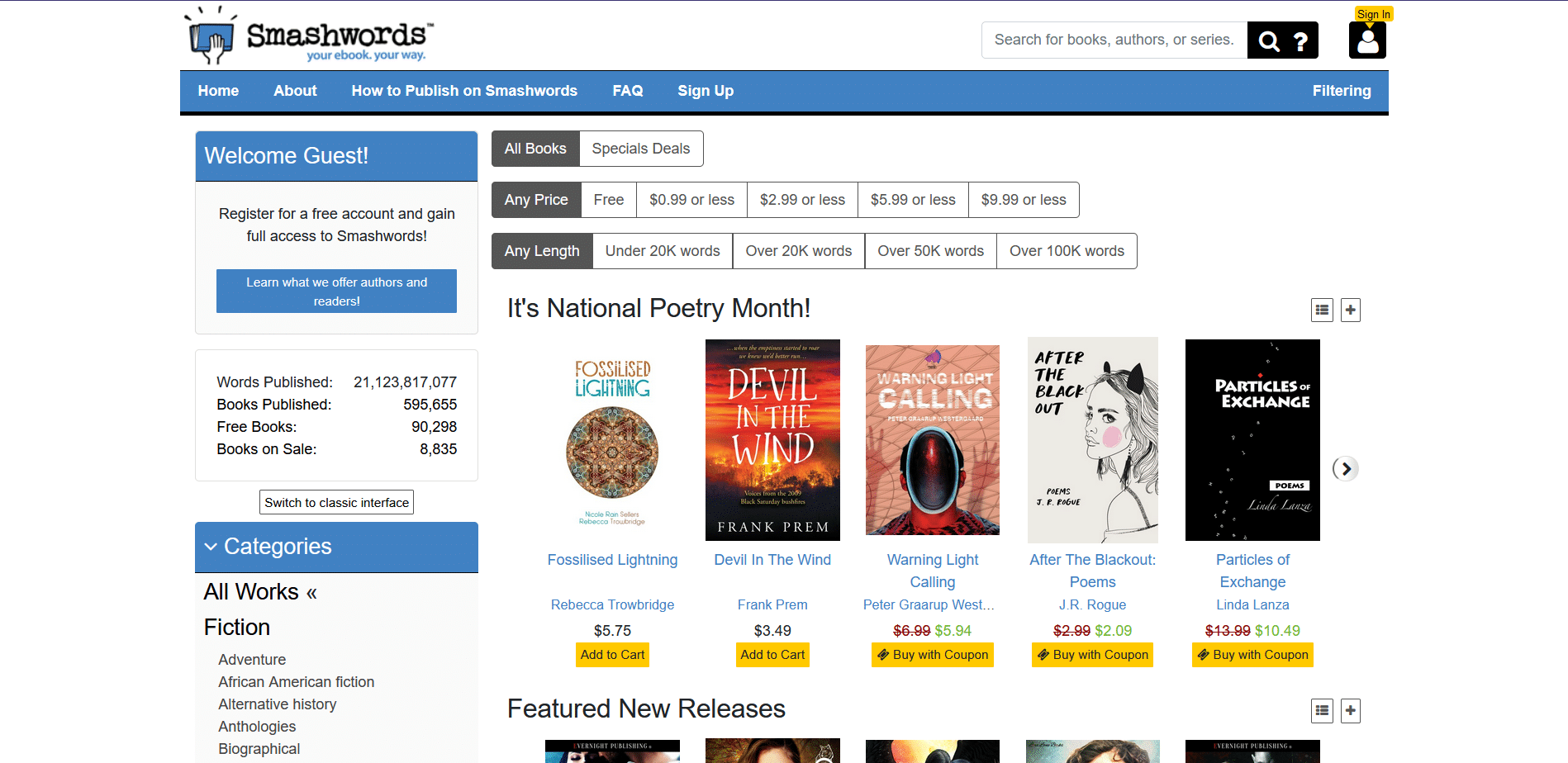Select the Any Price filter
The width and height of the screenshot is (1568, 763).
click(x=536, y=200)
